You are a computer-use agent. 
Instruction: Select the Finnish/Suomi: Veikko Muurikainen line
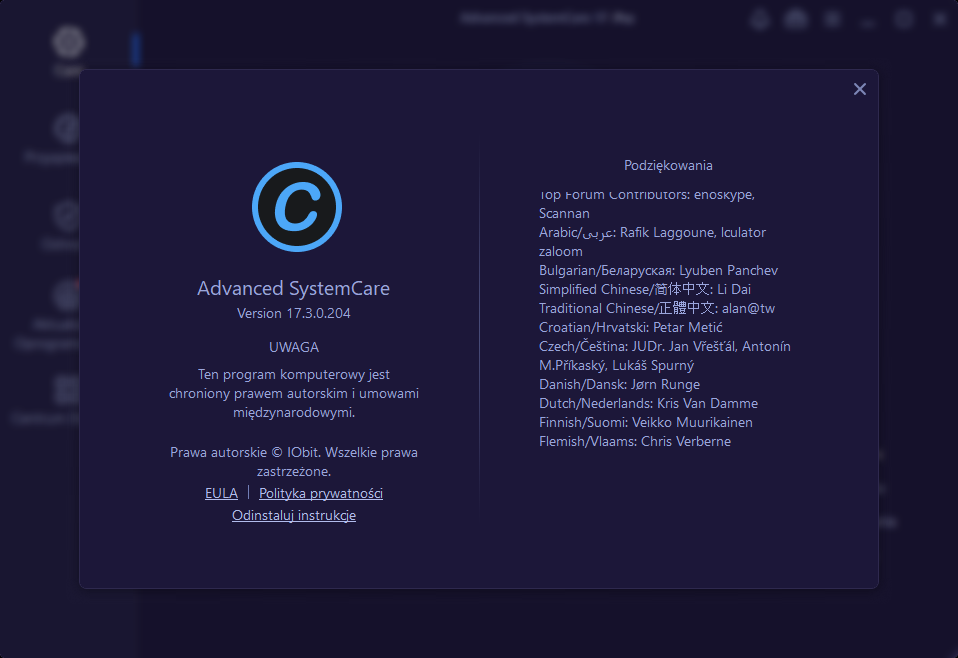[x=646, y=422]
